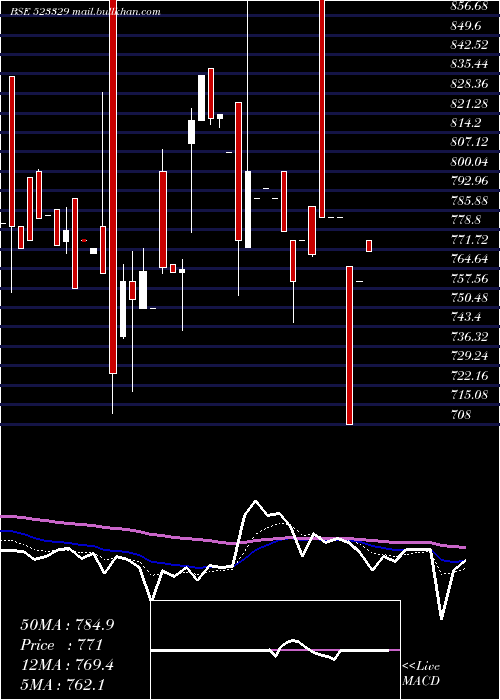500x700 pixels.
Task: Click the 736.32 price axis label
Action: tap(470, 337)
